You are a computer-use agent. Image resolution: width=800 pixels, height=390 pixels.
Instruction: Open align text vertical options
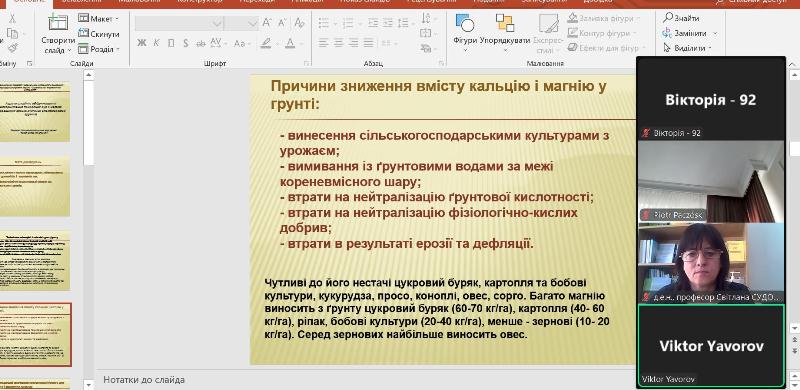click(428, 34)
